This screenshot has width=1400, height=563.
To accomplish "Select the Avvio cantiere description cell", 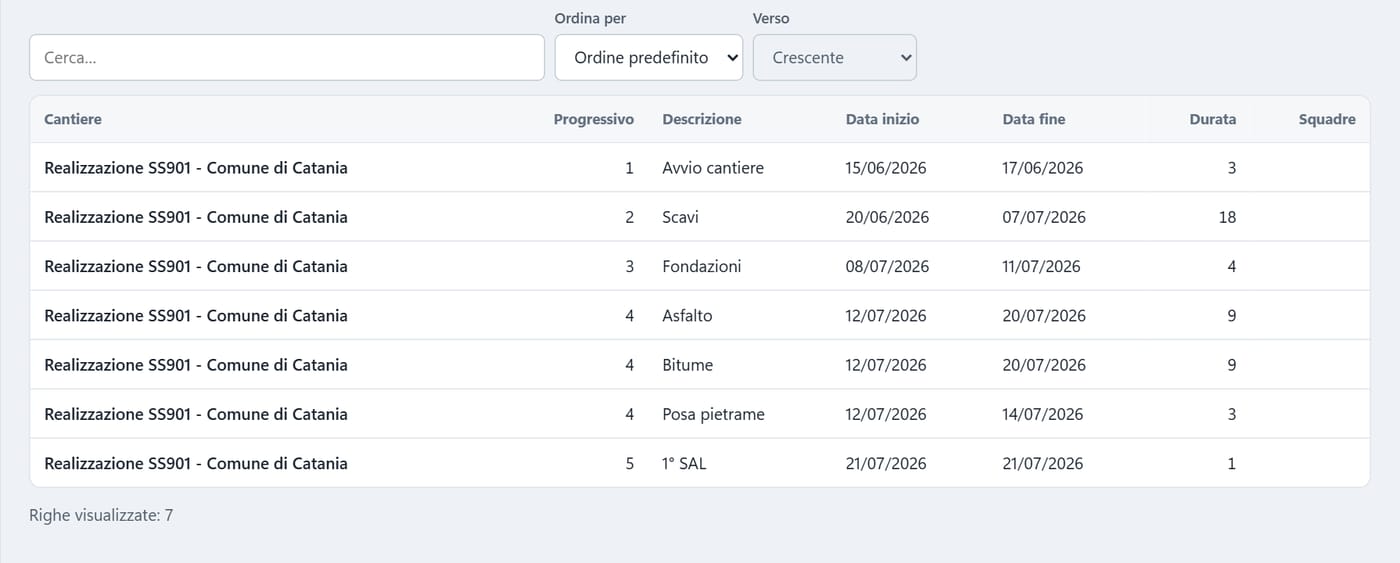I will pos(713,168).
